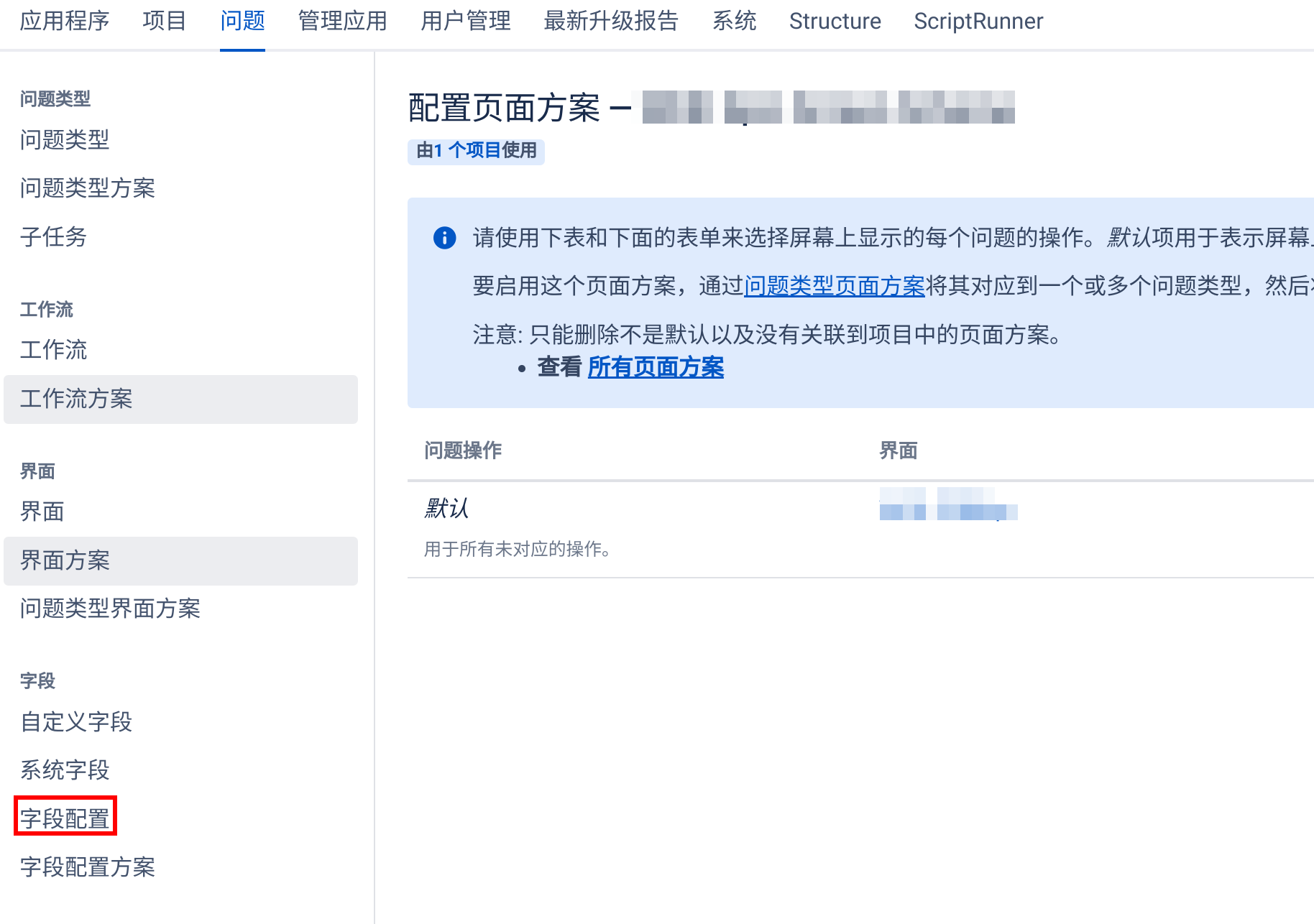Open 工作流方案 in sidebar

click(x=180, y=399)
